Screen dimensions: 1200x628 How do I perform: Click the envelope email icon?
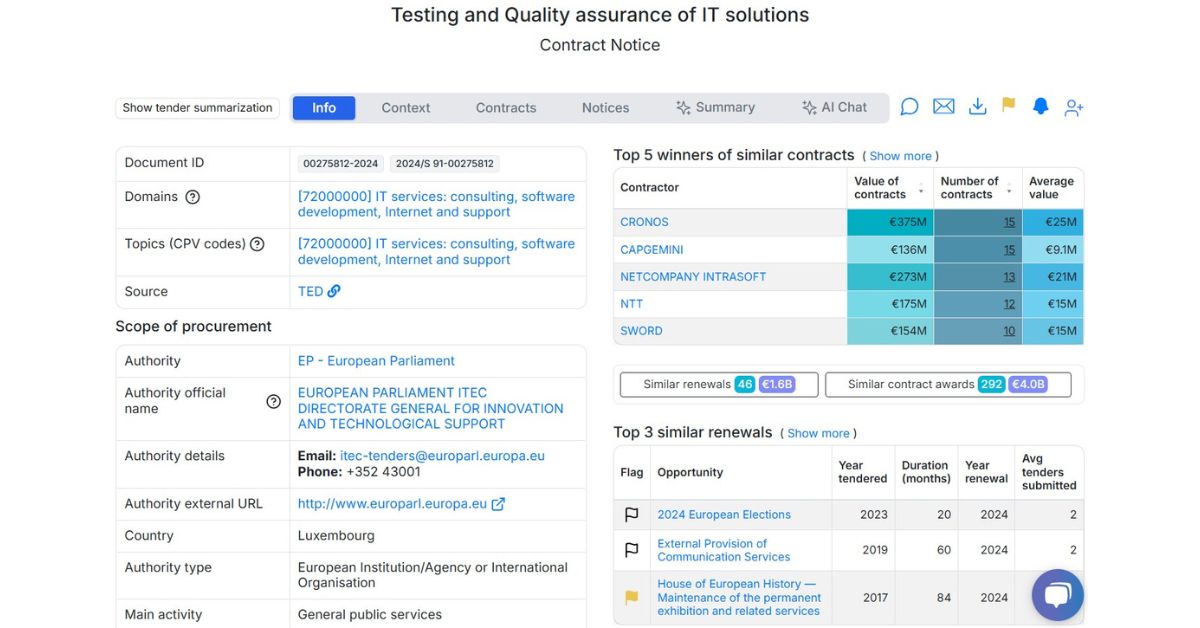(x=943, y=107)
